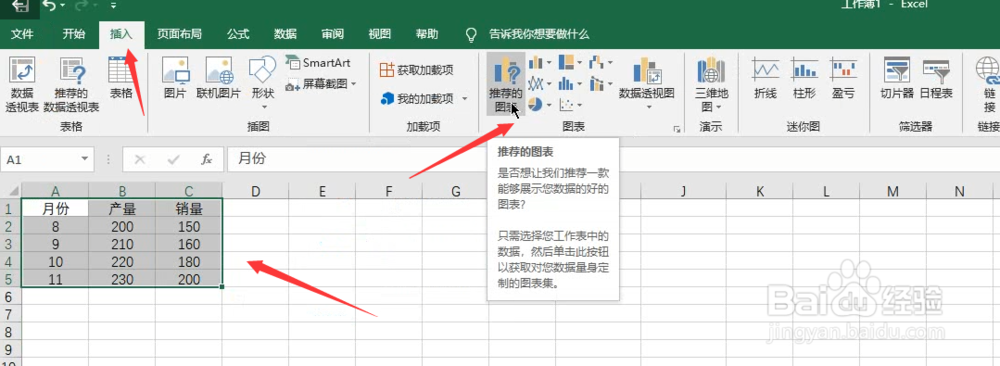The height and width of the screenshot is (366, 1000).
Task: Select cell containing 销量
Action: click(189, 209)
